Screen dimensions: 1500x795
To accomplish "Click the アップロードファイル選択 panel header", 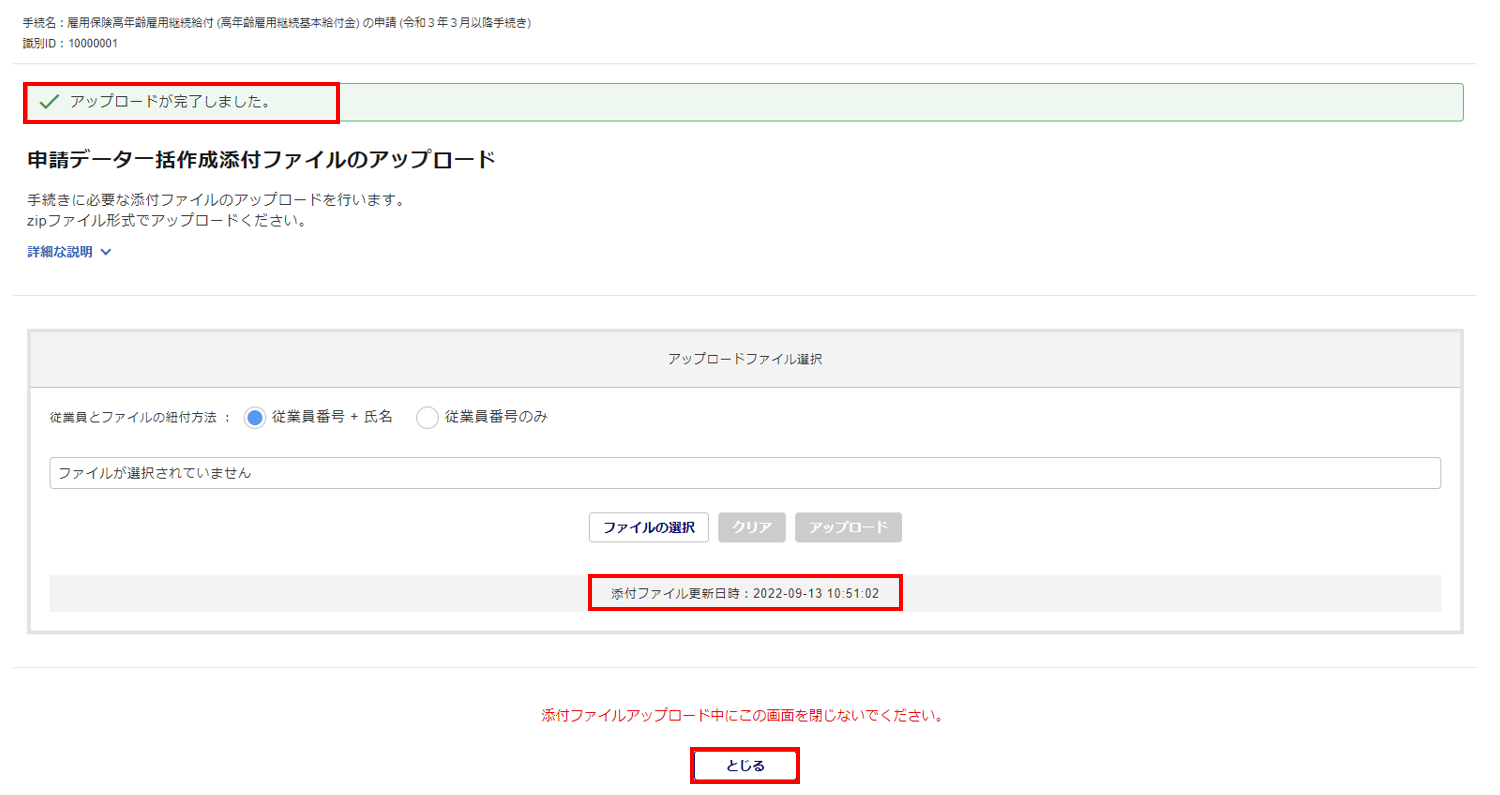I will click(x=745, y=359).
